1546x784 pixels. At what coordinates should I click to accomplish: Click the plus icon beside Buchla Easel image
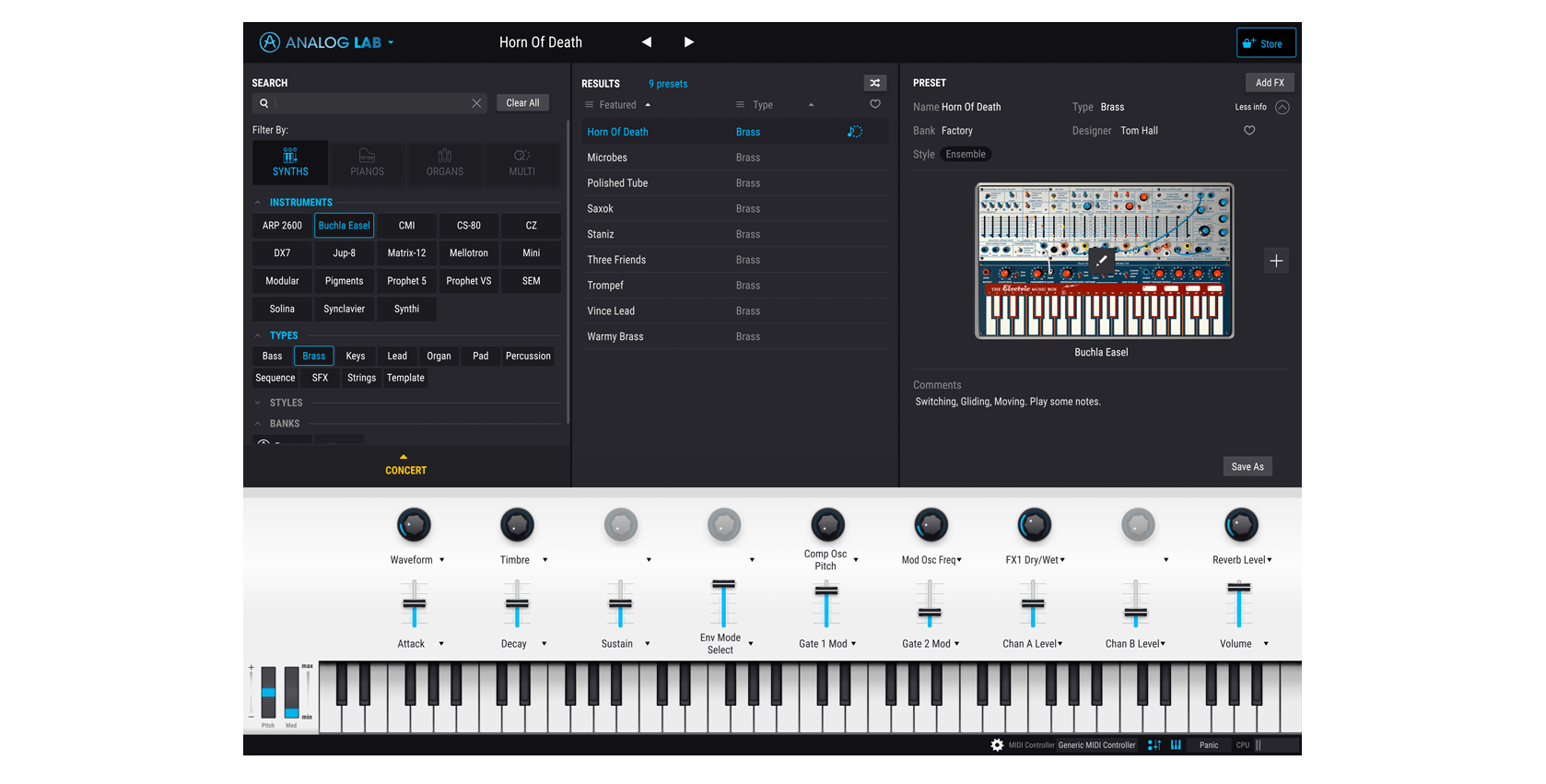[x=1276, y=261]
